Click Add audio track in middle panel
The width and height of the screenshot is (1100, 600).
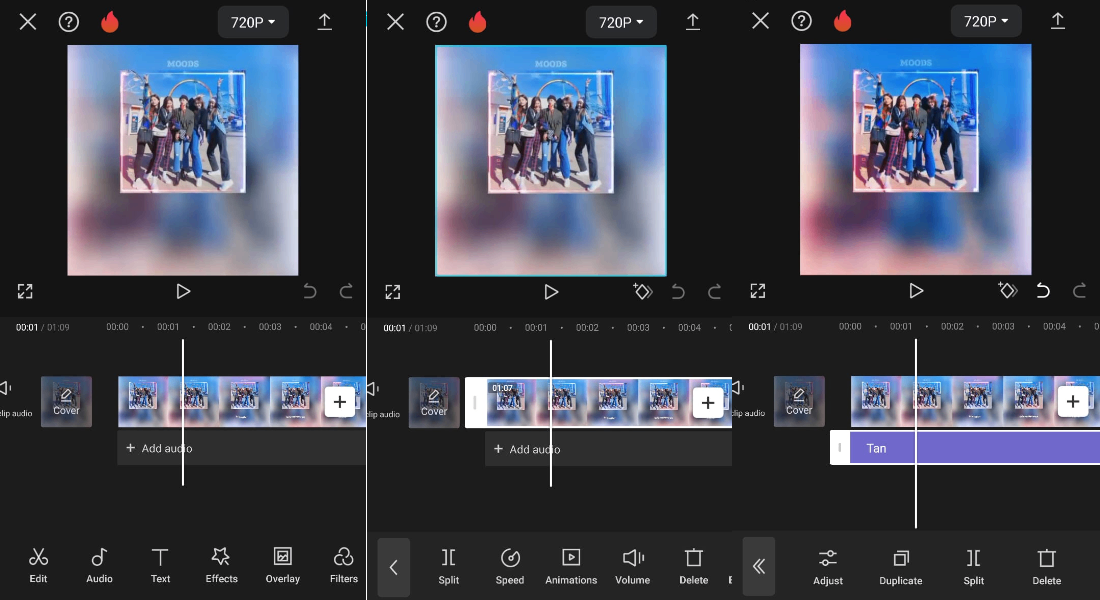[608, 449]
